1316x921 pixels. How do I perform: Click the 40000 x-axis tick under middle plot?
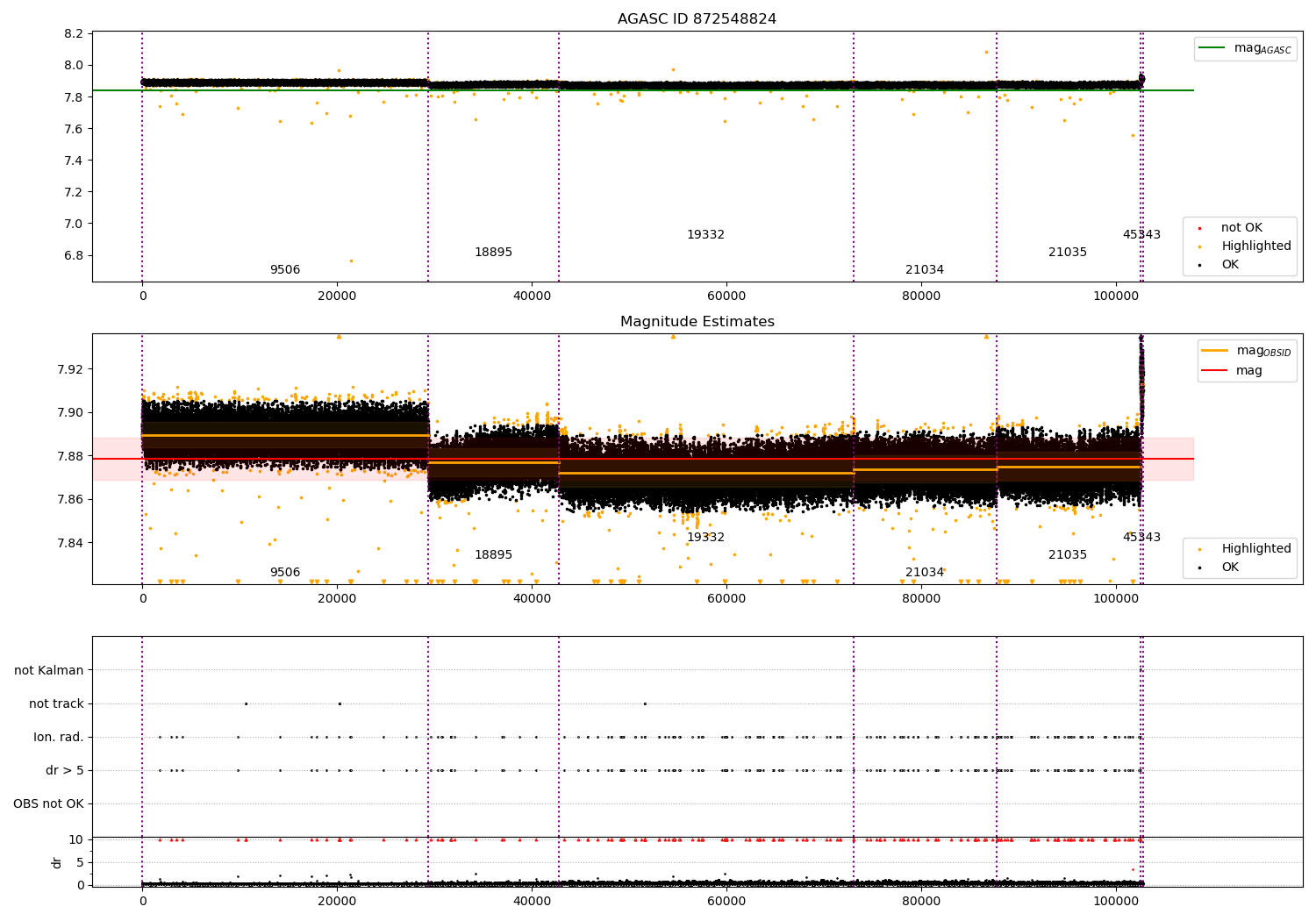coord(532,598)
